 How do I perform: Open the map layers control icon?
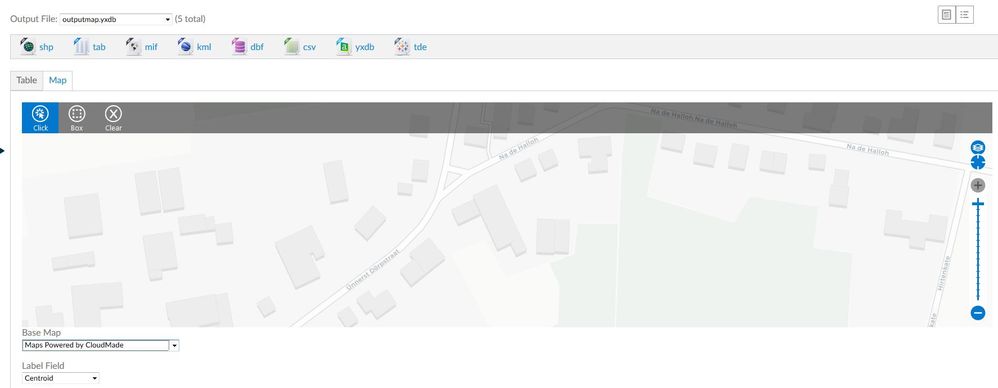978,148
